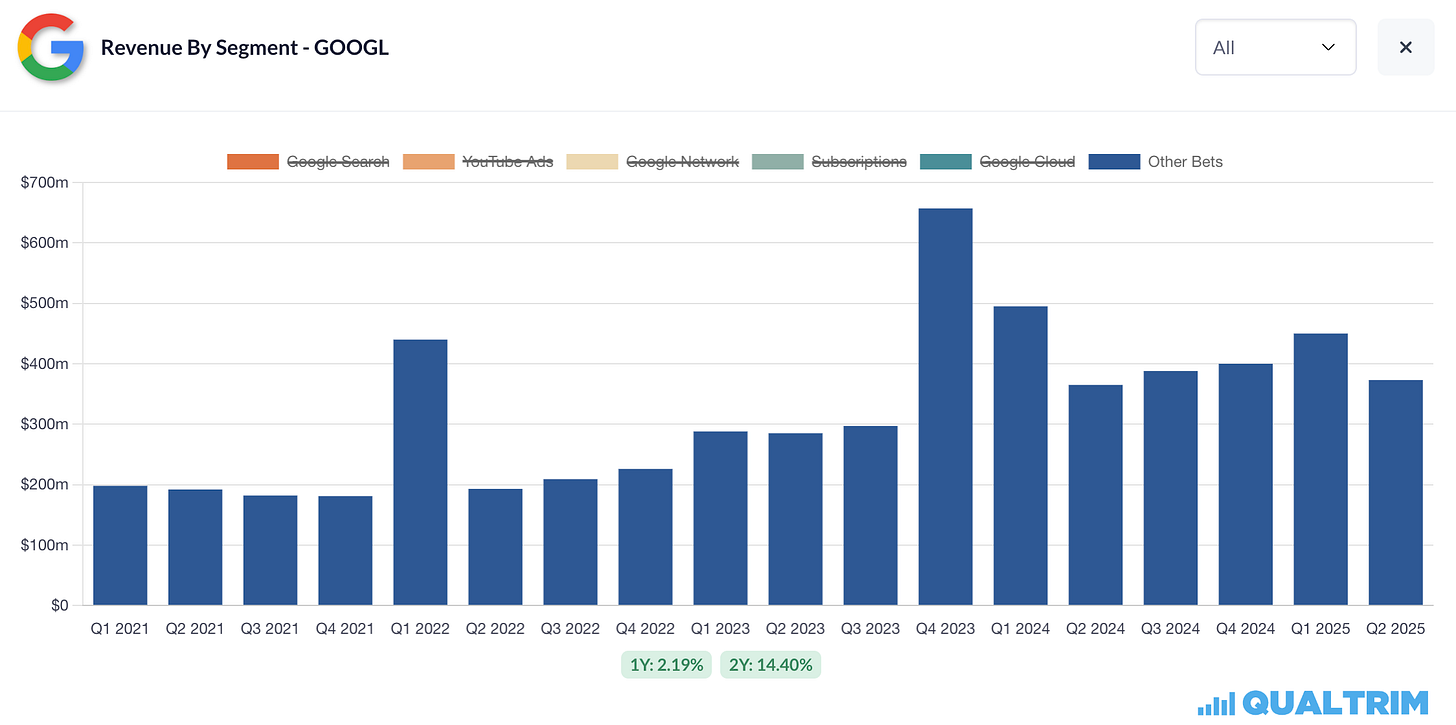Select the Q1 2023 bar
1456x725 pixels.
[x=720, y=518]
